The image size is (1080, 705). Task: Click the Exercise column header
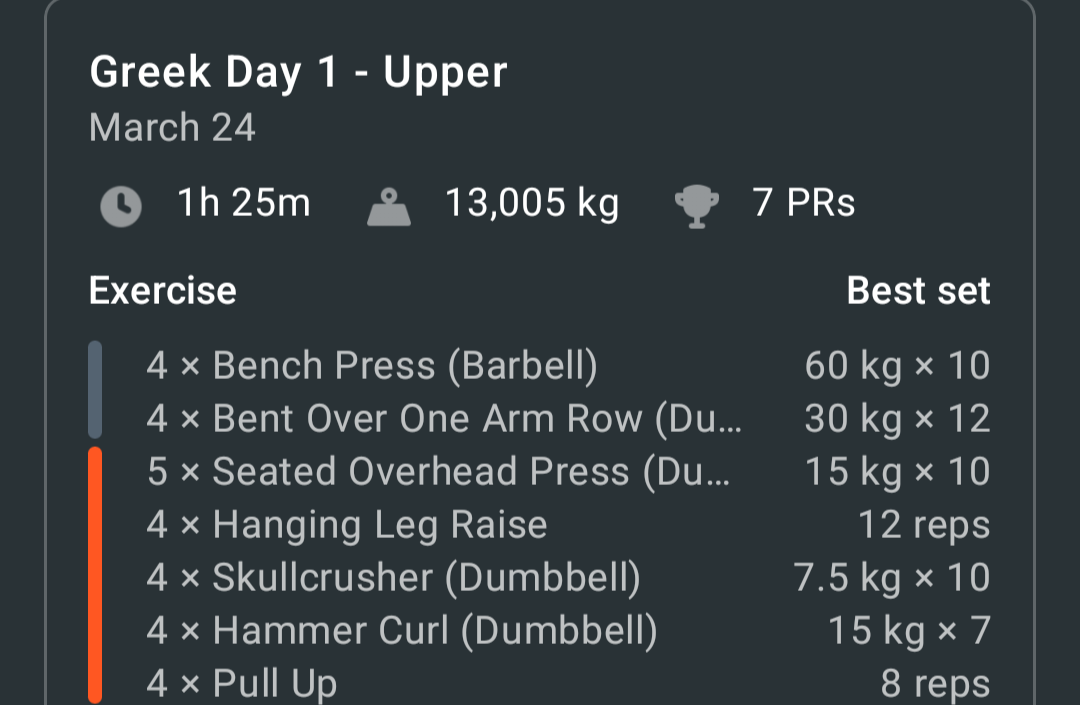pyautogui.click(x=163, y=291)
